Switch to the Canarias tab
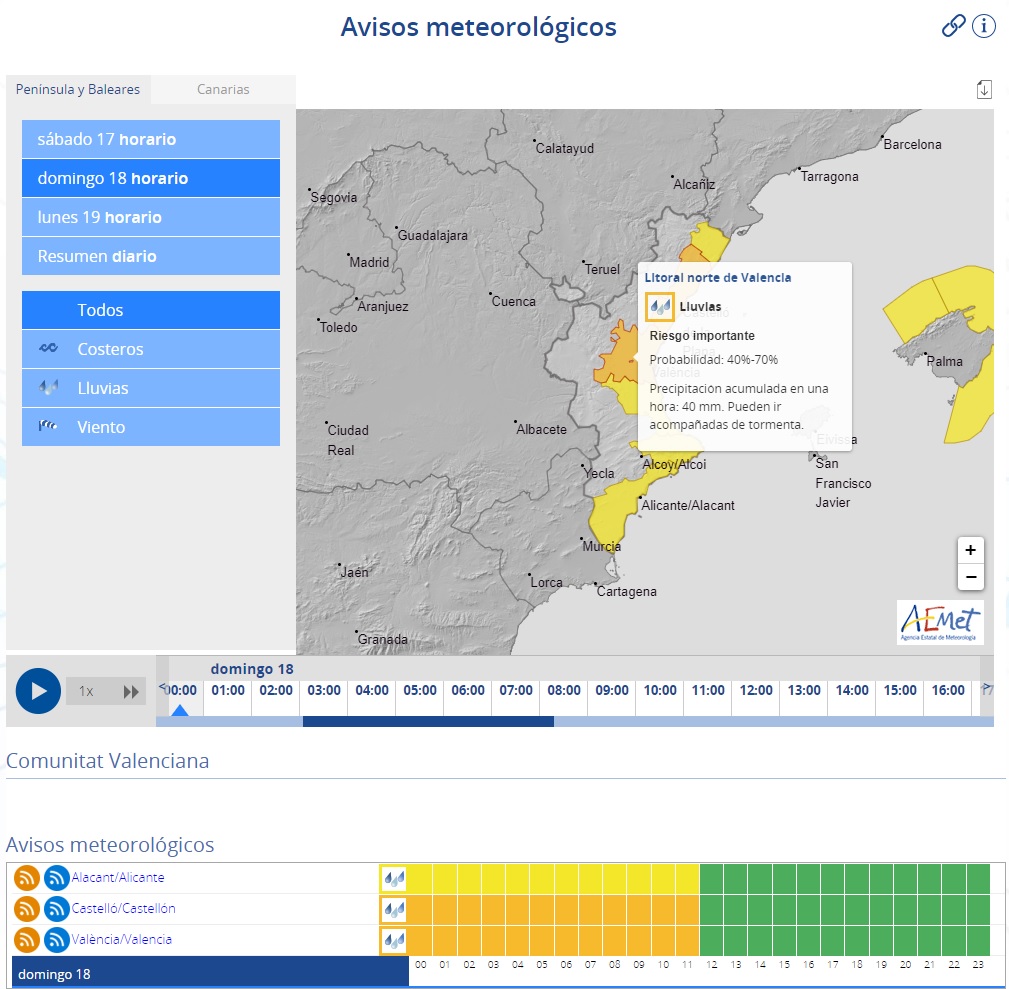The image size is (1009, 989). pos(223,89)
